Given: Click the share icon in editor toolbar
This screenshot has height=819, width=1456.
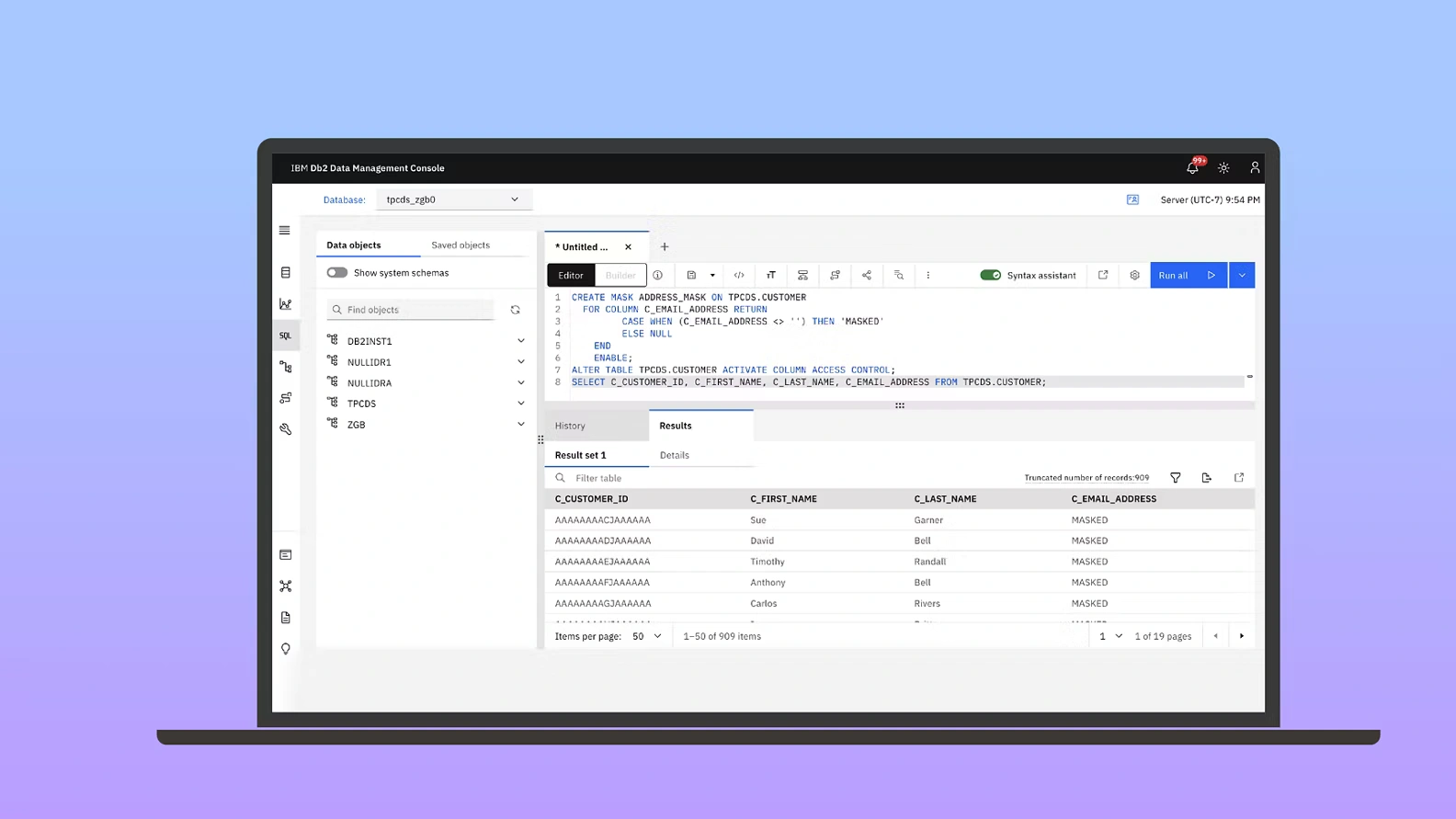Looking at the screenshot, I should [x=867, y=275].
